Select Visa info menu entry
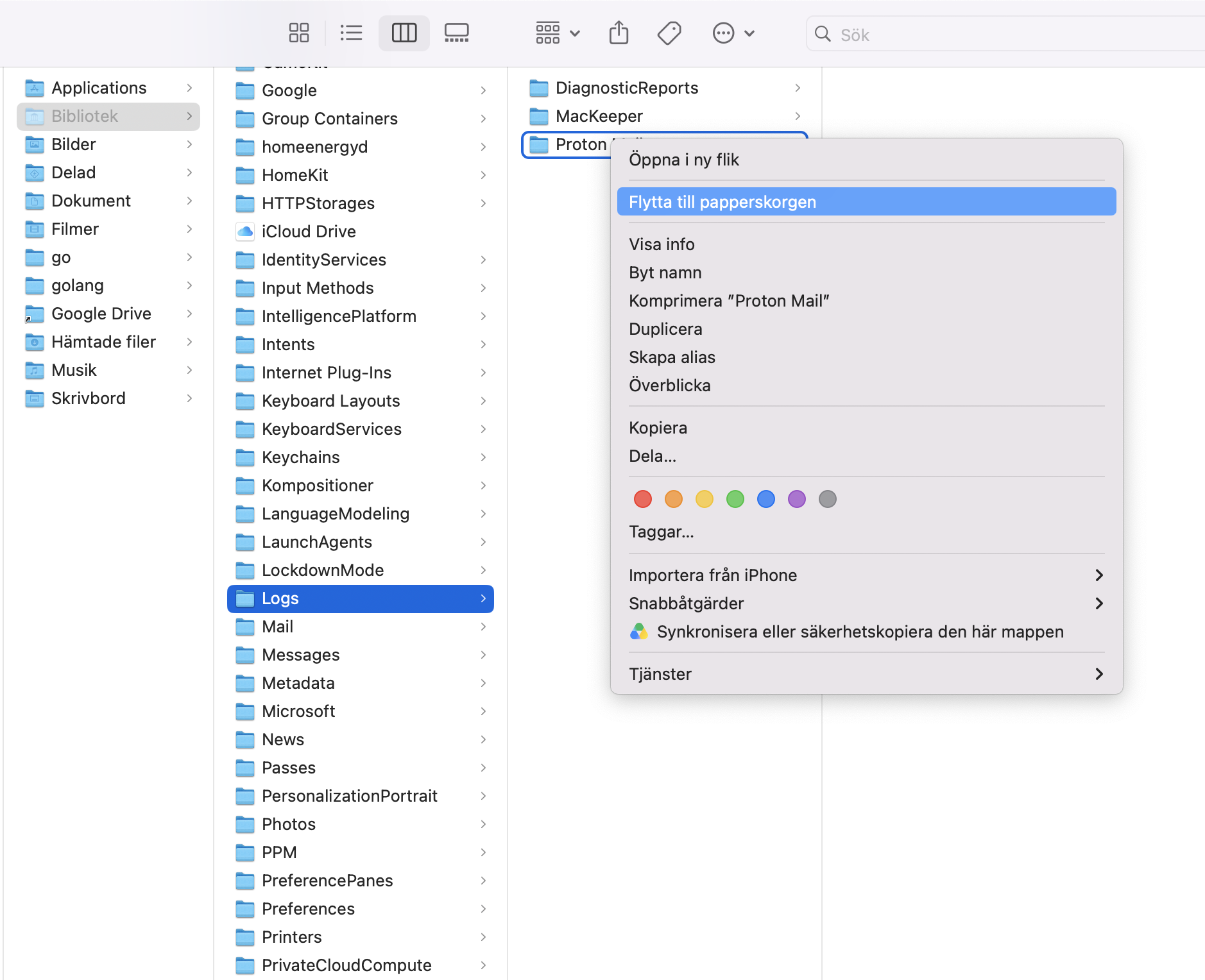Viewport: 1205px width, 980px height. [x=866, y=244]
